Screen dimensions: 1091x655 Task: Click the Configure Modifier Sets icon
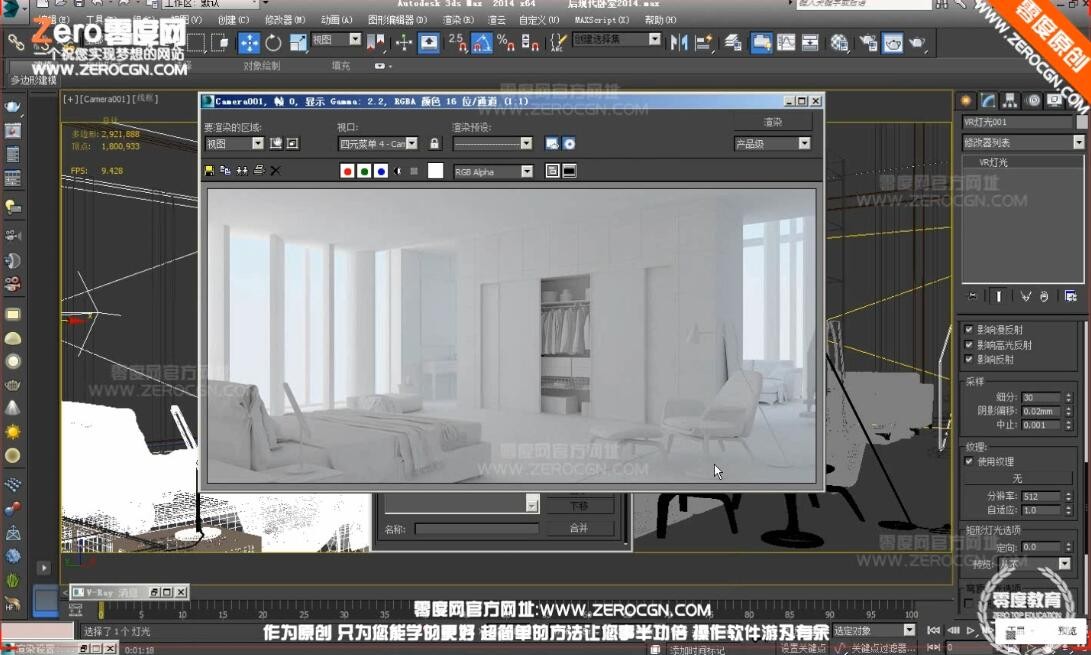coord(1070,297)
